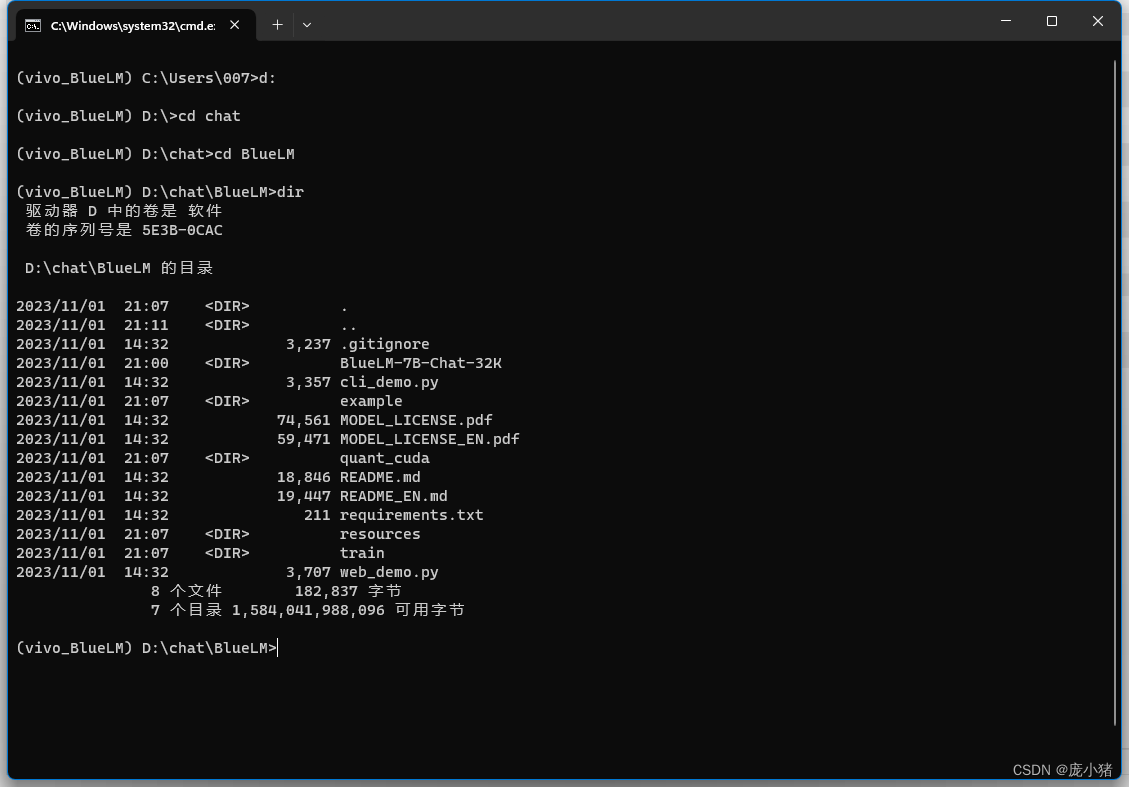Click the train directory entry

click(362, 553)
